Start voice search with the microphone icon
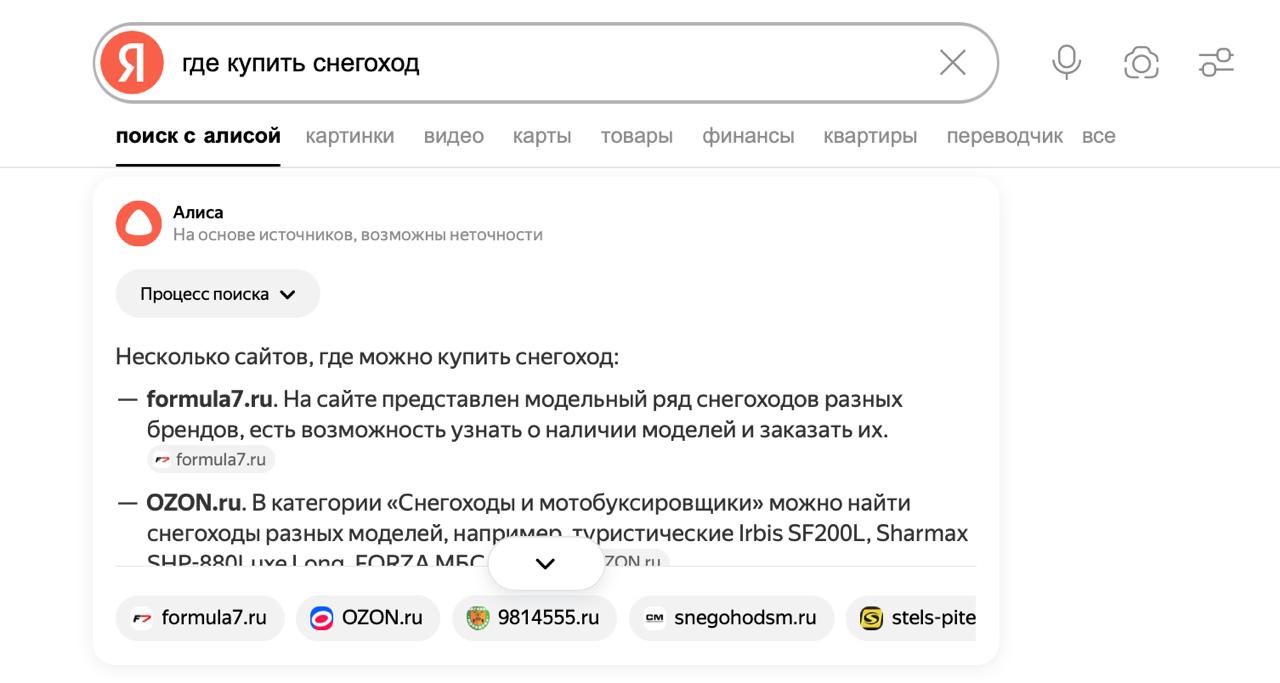 (x=1066, y=62)
